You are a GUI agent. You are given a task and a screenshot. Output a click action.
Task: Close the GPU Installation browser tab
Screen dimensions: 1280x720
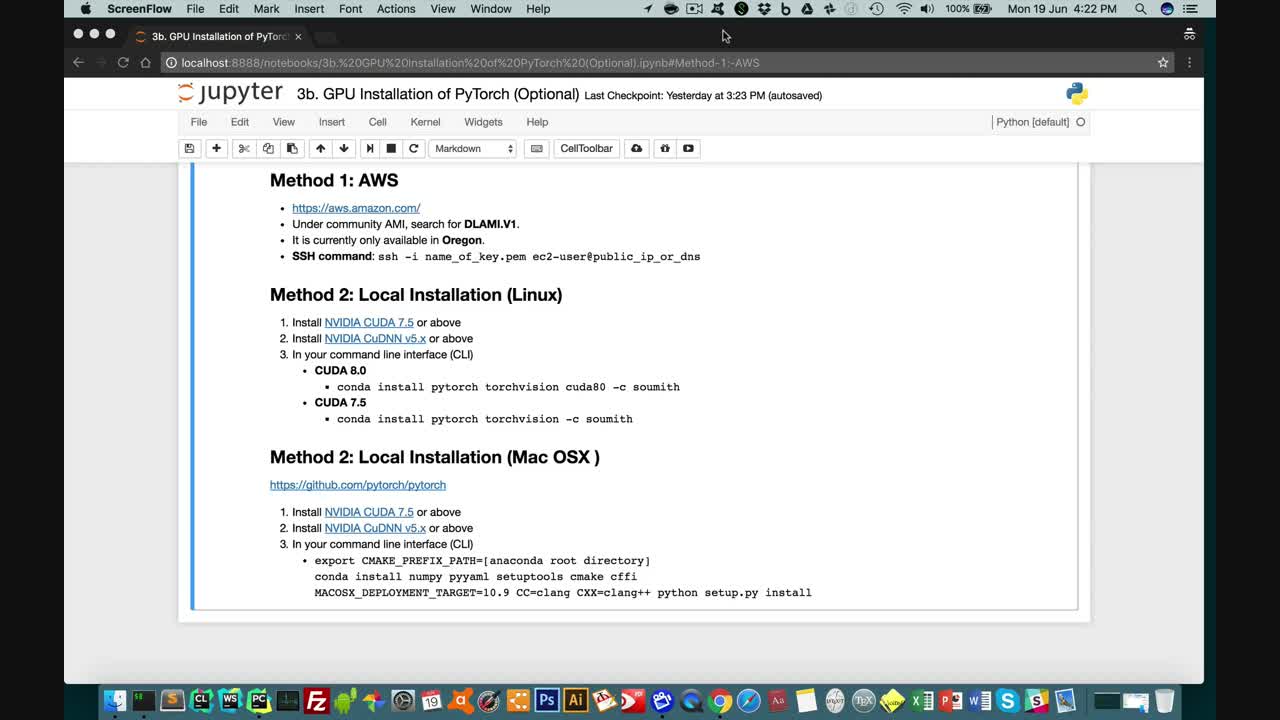click(298, 36)
